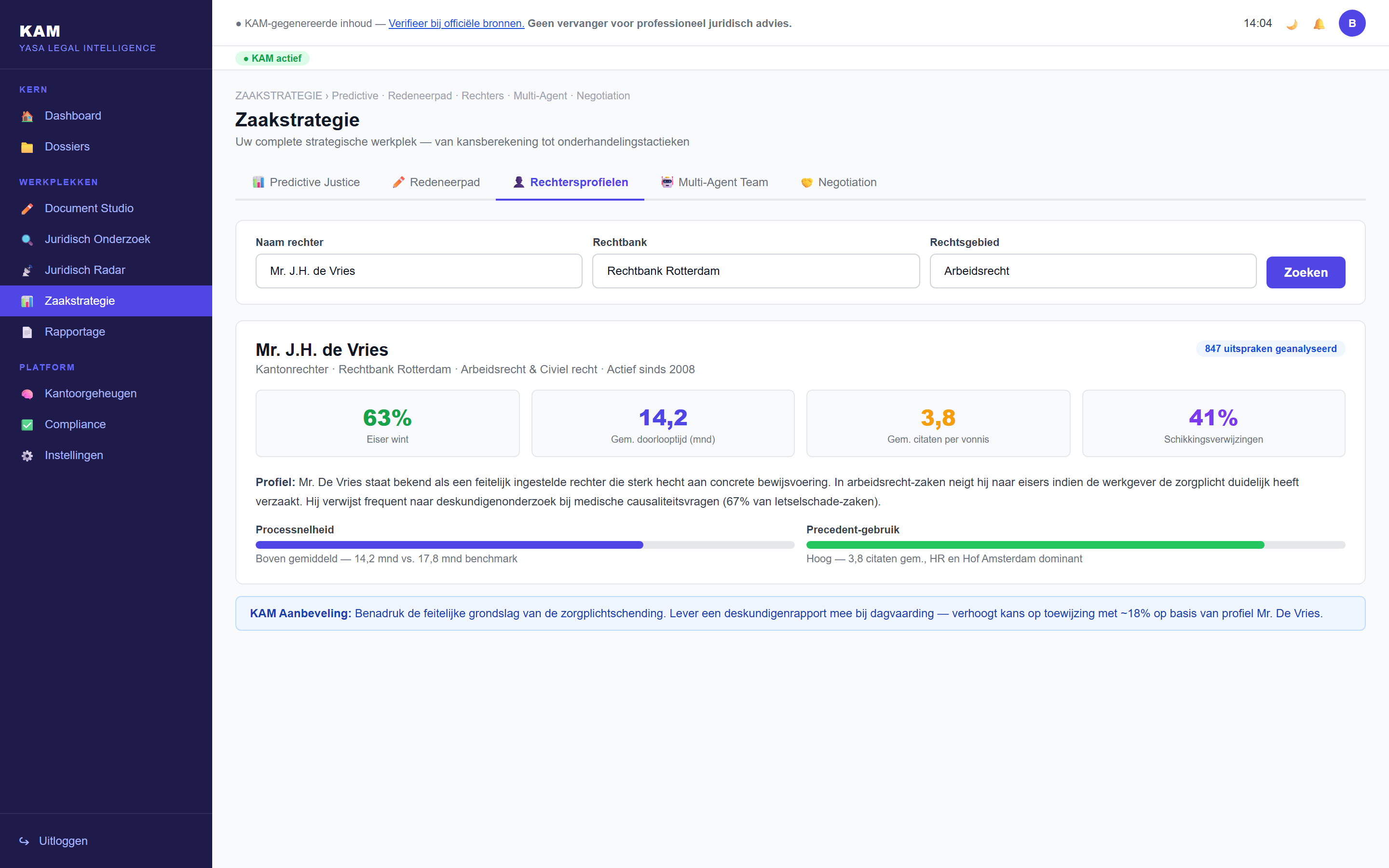Toggle dark mode moon icon
This screenshot has width=1389, height=868.
[x=1292, y=24]
